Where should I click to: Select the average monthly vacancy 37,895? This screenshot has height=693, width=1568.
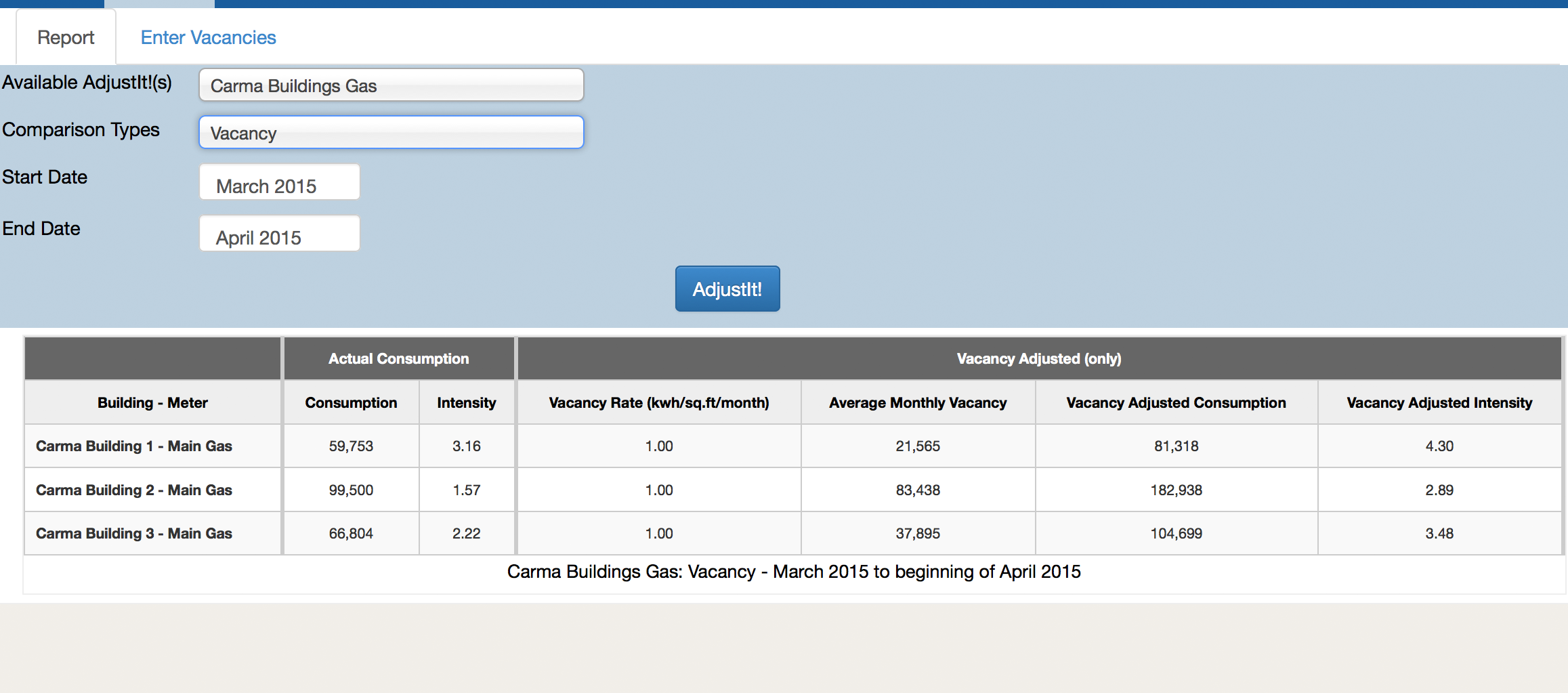[x=918, y=533]
